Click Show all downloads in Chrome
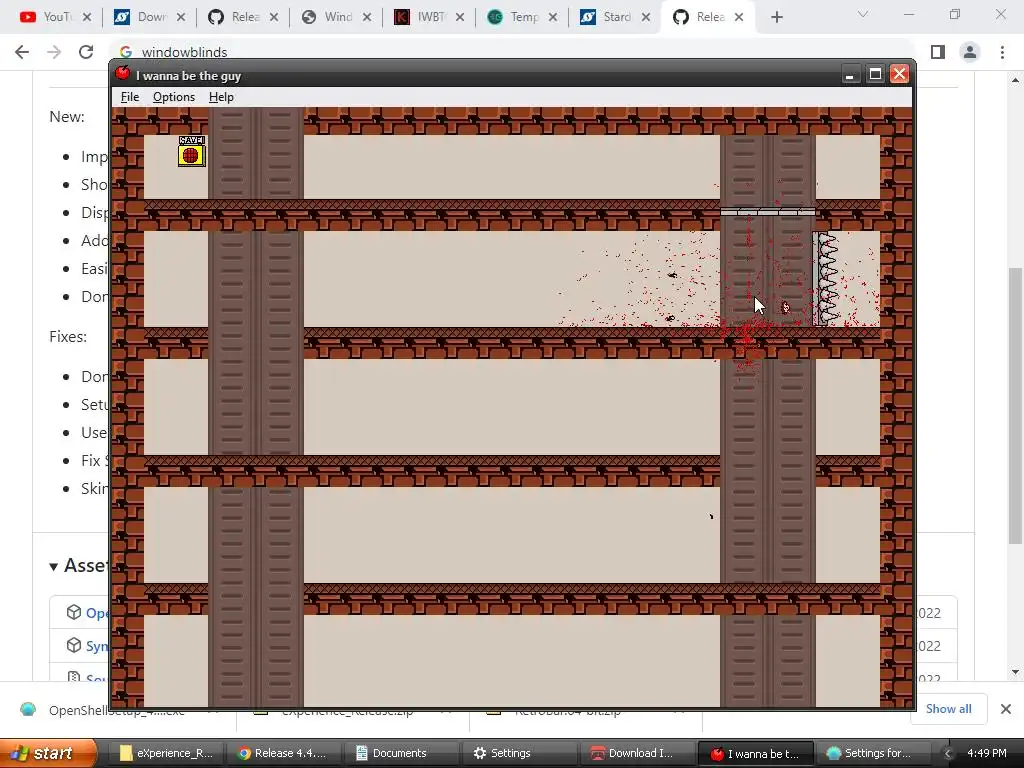 948,709
